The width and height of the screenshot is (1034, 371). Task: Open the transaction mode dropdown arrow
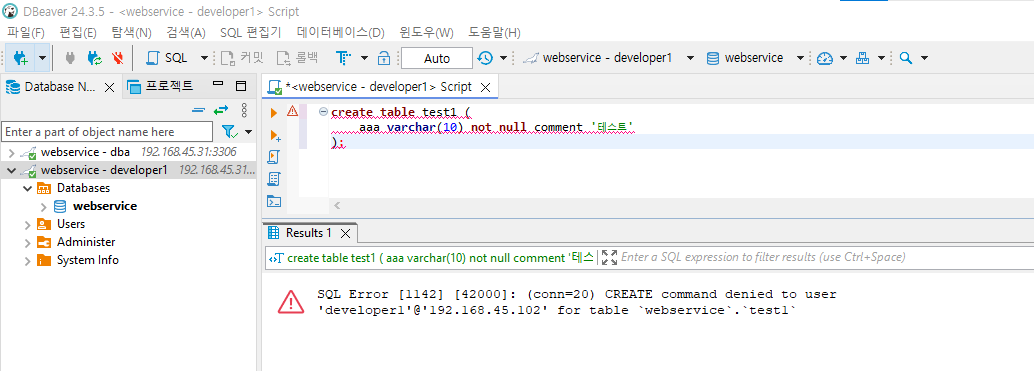click(x=365, y=58)
